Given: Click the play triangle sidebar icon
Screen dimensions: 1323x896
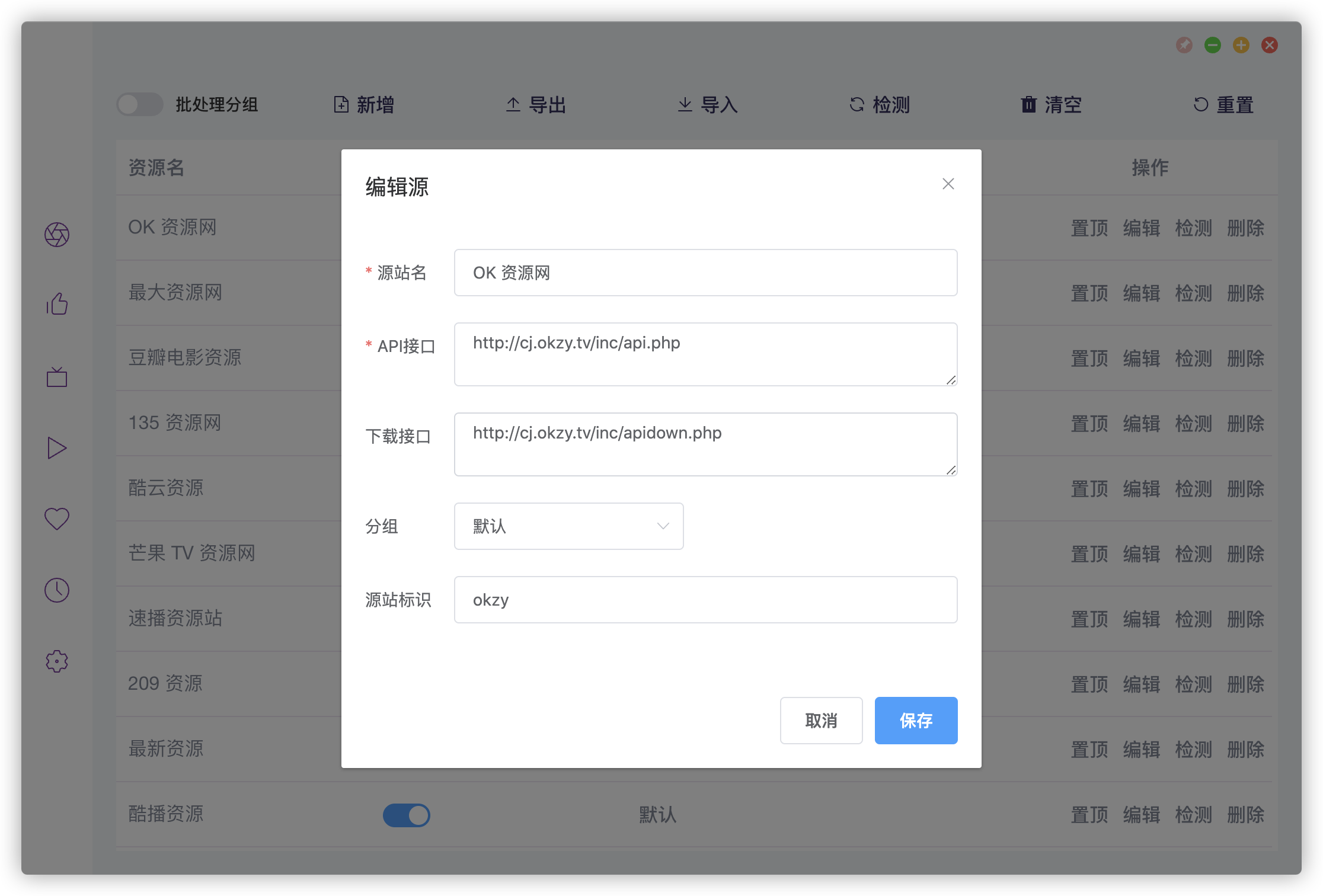Looking at the screenshot, I should (x=57, y=448).
